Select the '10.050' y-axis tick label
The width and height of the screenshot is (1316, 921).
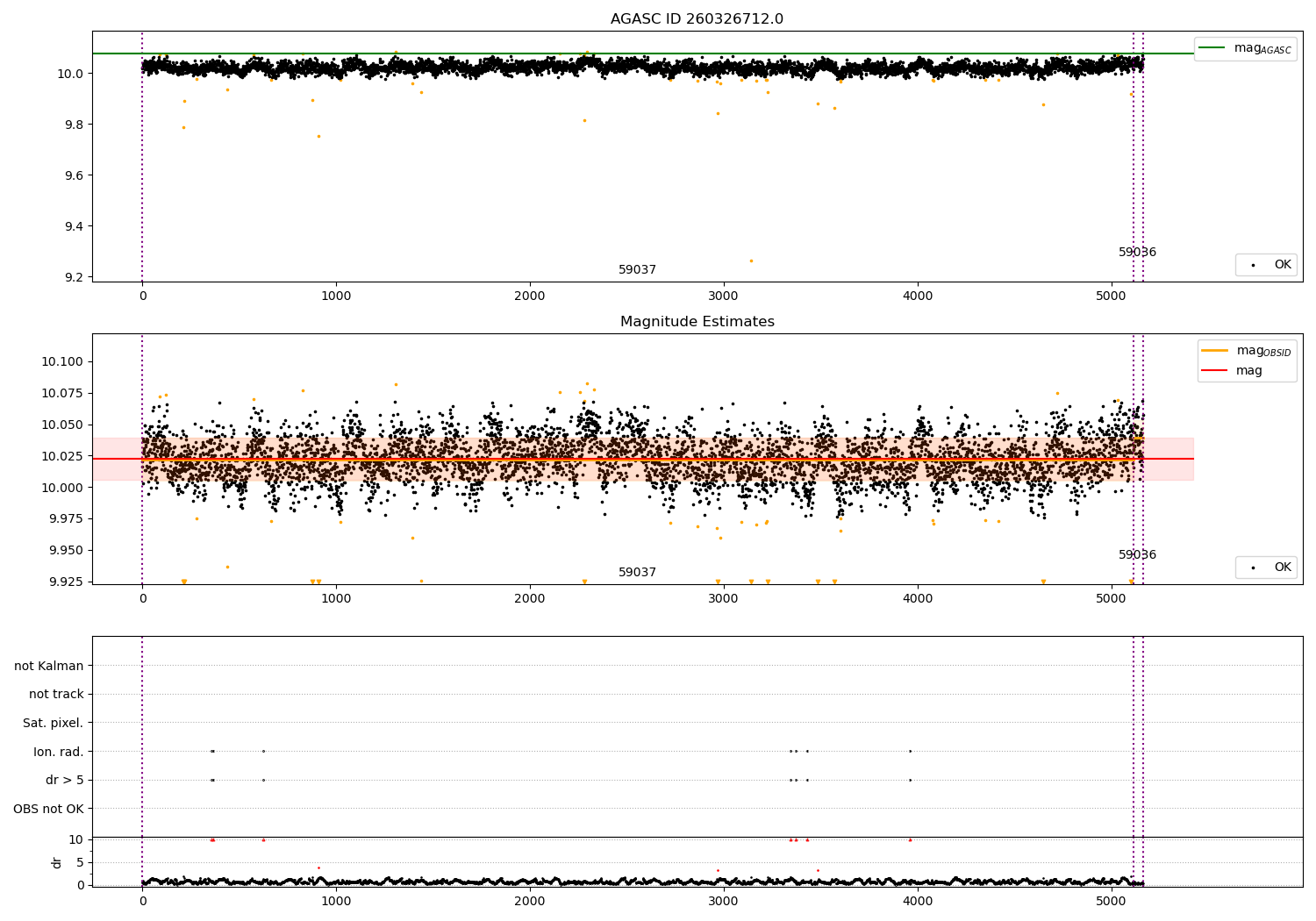click(x=63, y=425)
